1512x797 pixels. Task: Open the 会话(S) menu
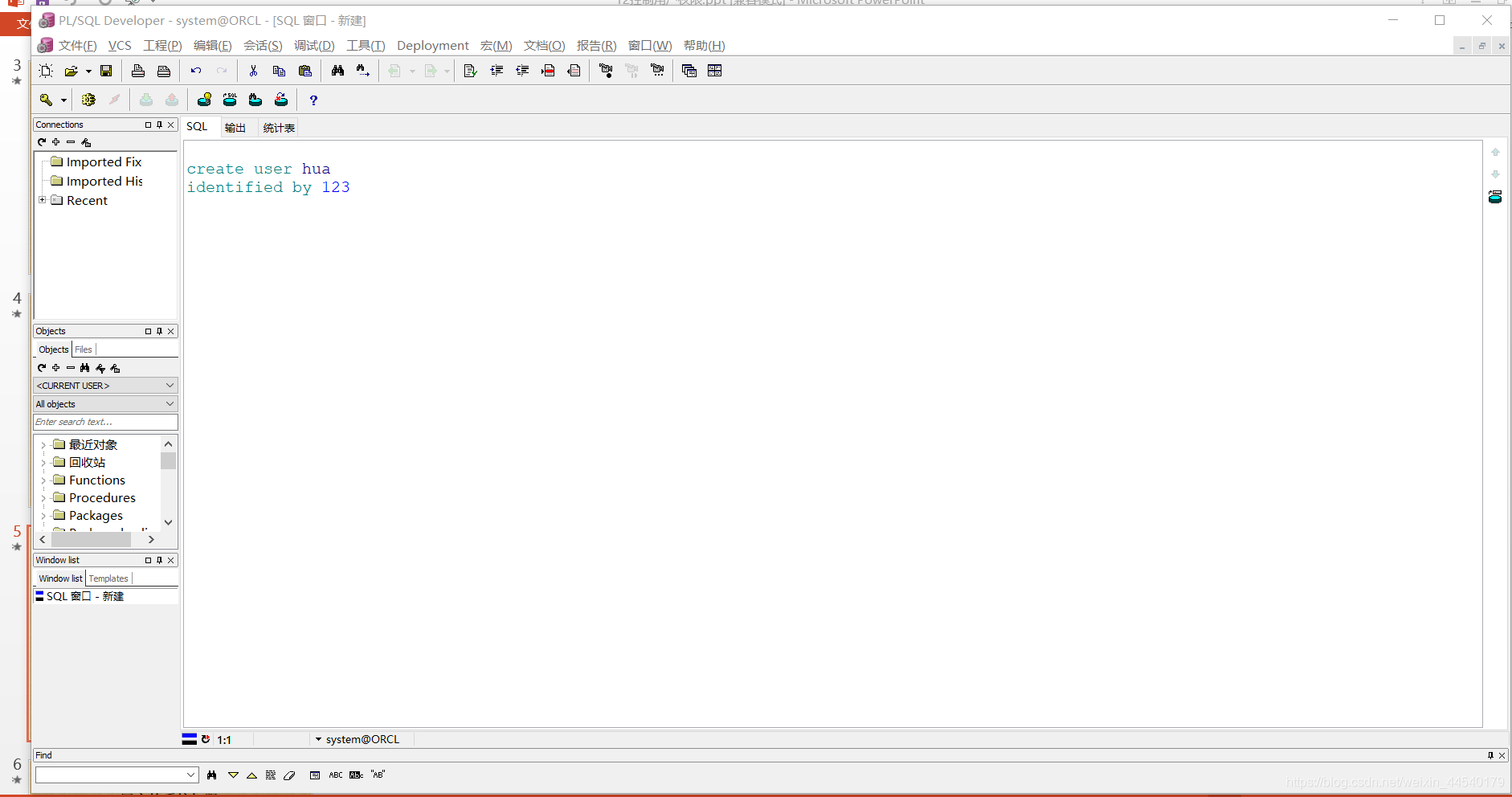(263, 46)
